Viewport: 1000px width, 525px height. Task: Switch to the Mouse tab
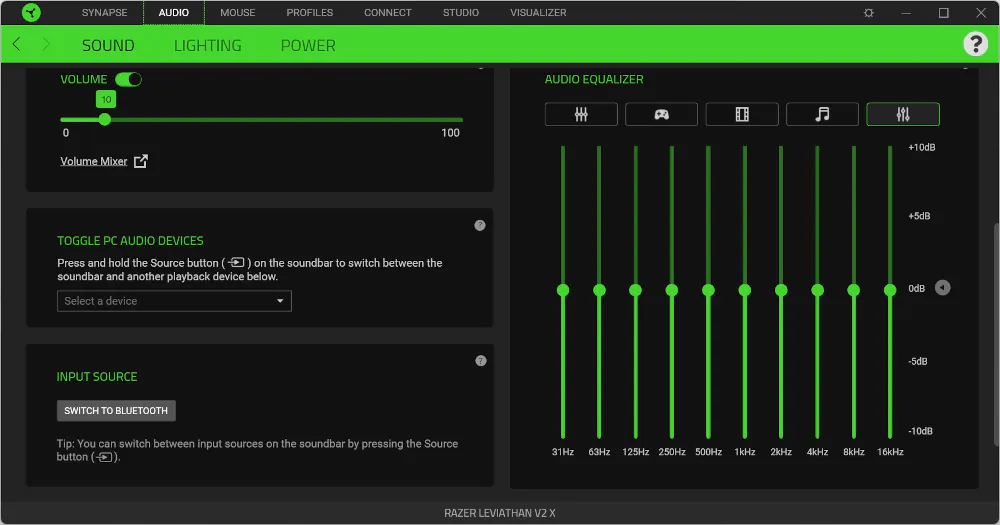(x=238, y=13)
